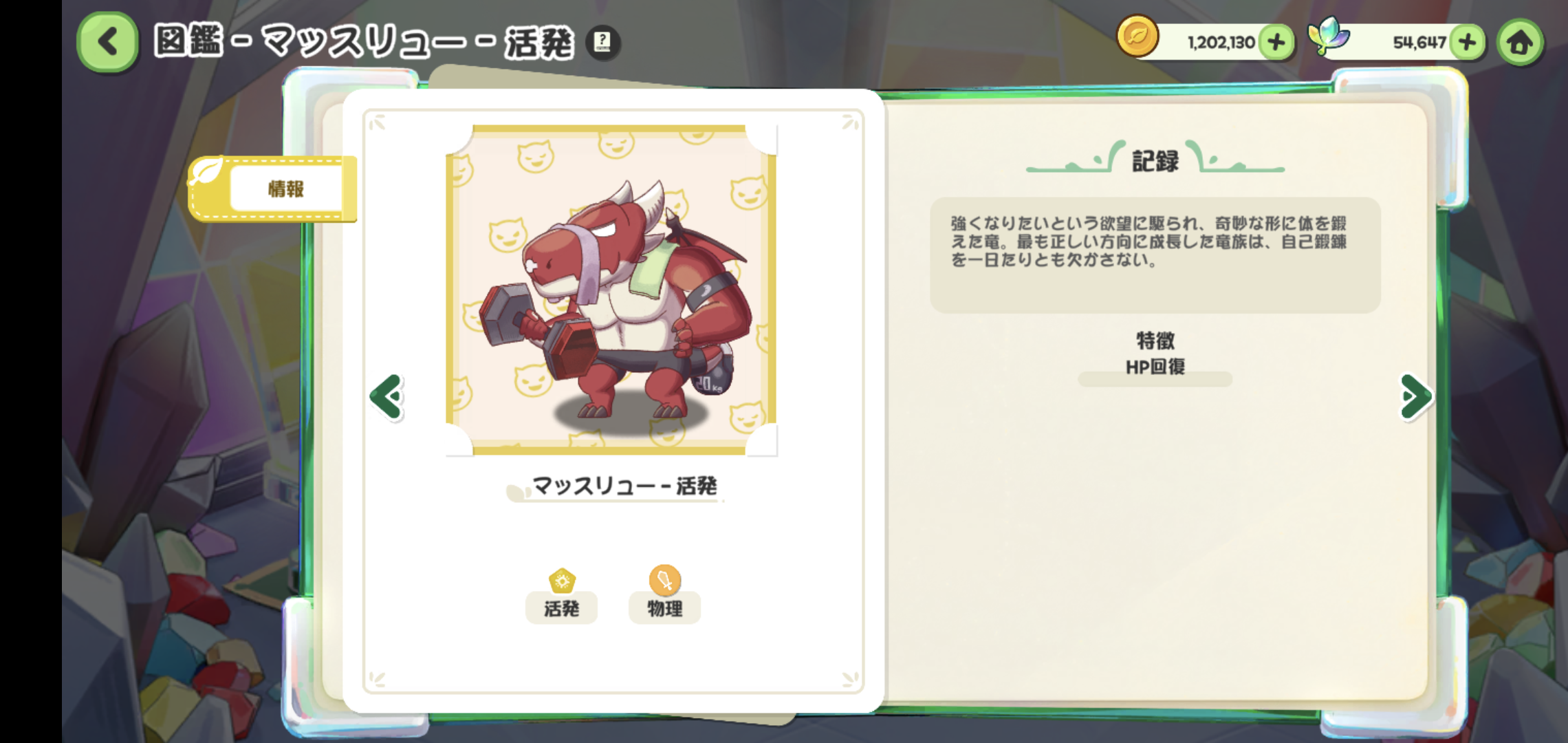Tap the dragon description text box
This screenshot has width=1568, height=743.
[x=1155, y=255]
